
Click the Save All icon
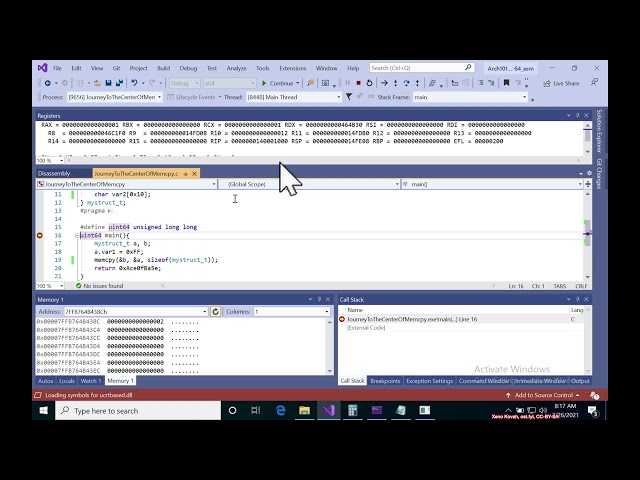tap(119, 83)
